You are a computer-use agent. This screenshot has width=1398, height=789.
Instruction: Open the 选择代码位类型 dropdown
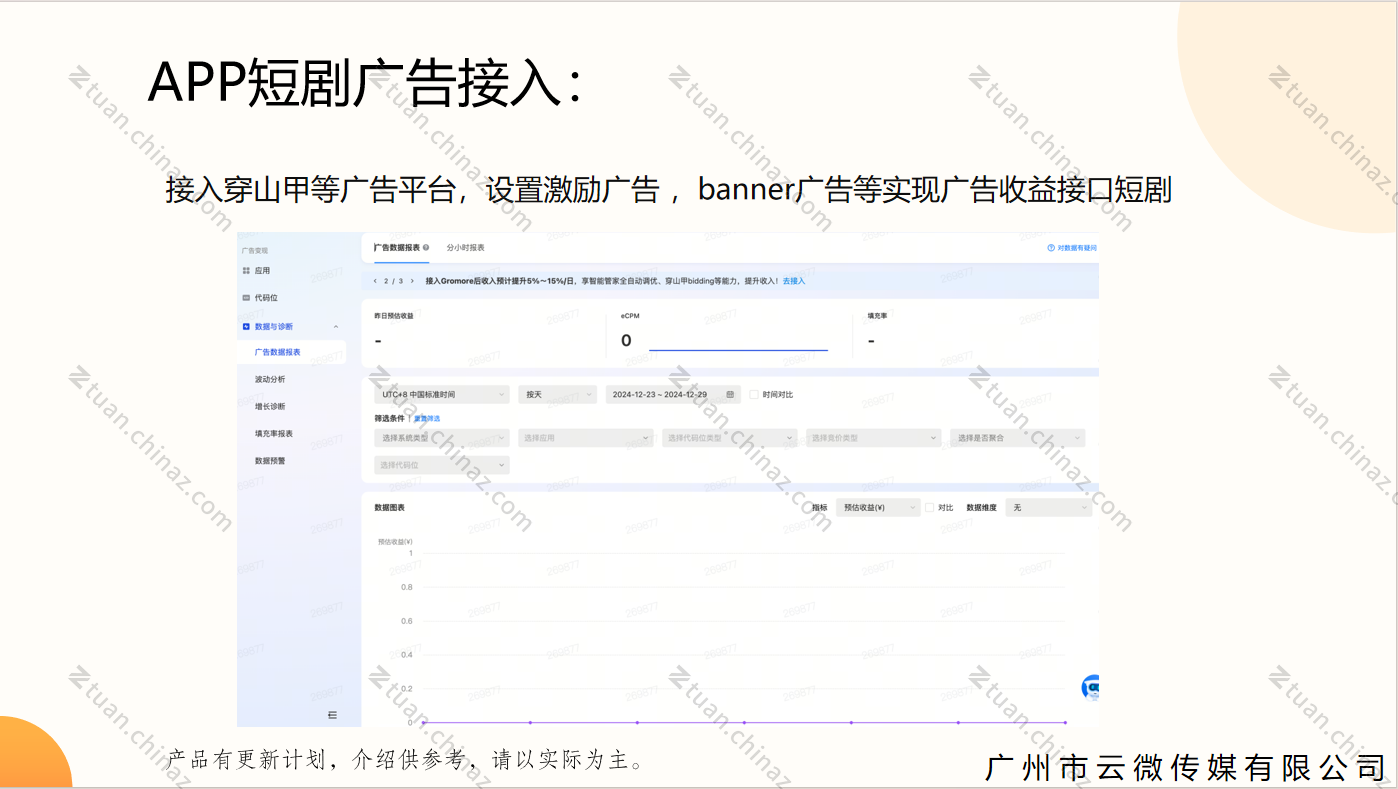730,438
